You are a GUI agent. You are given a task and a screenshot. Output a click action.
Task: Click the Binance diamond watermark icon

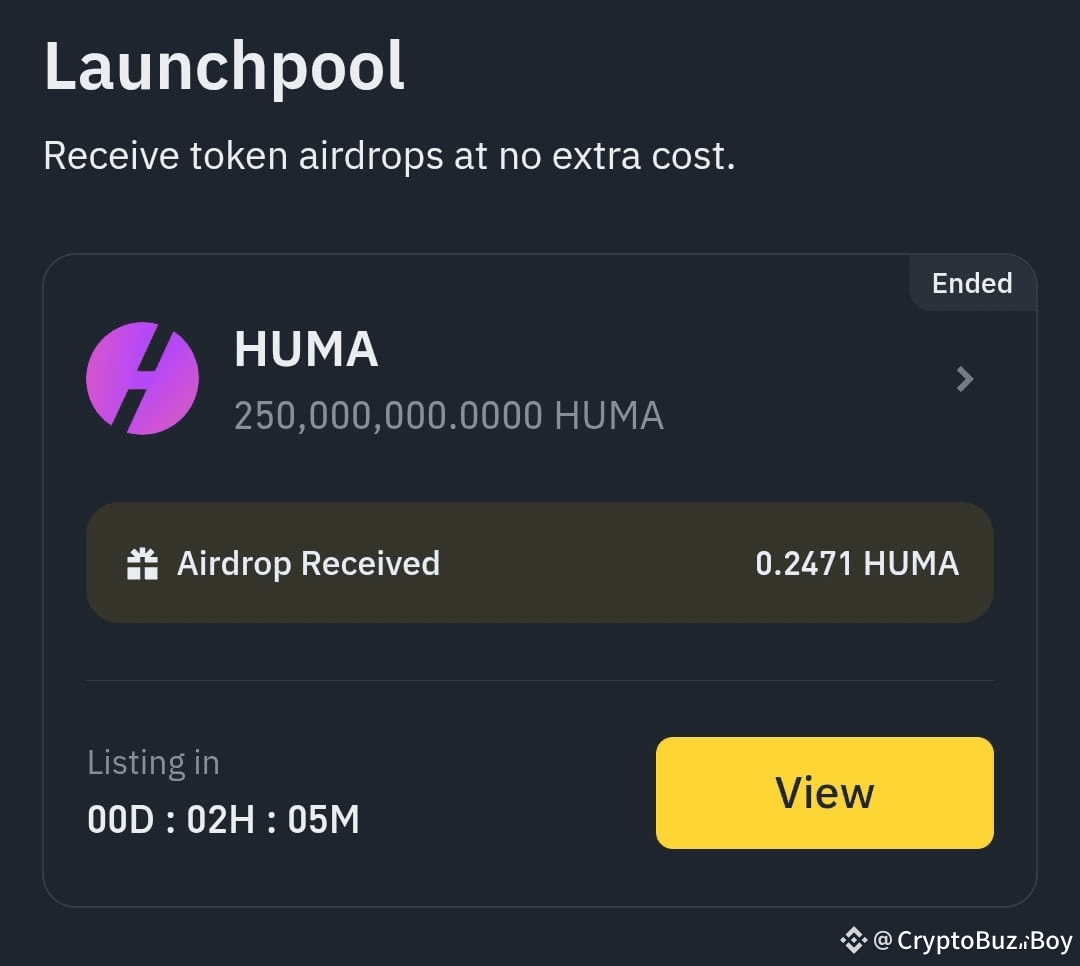(853, 940)
